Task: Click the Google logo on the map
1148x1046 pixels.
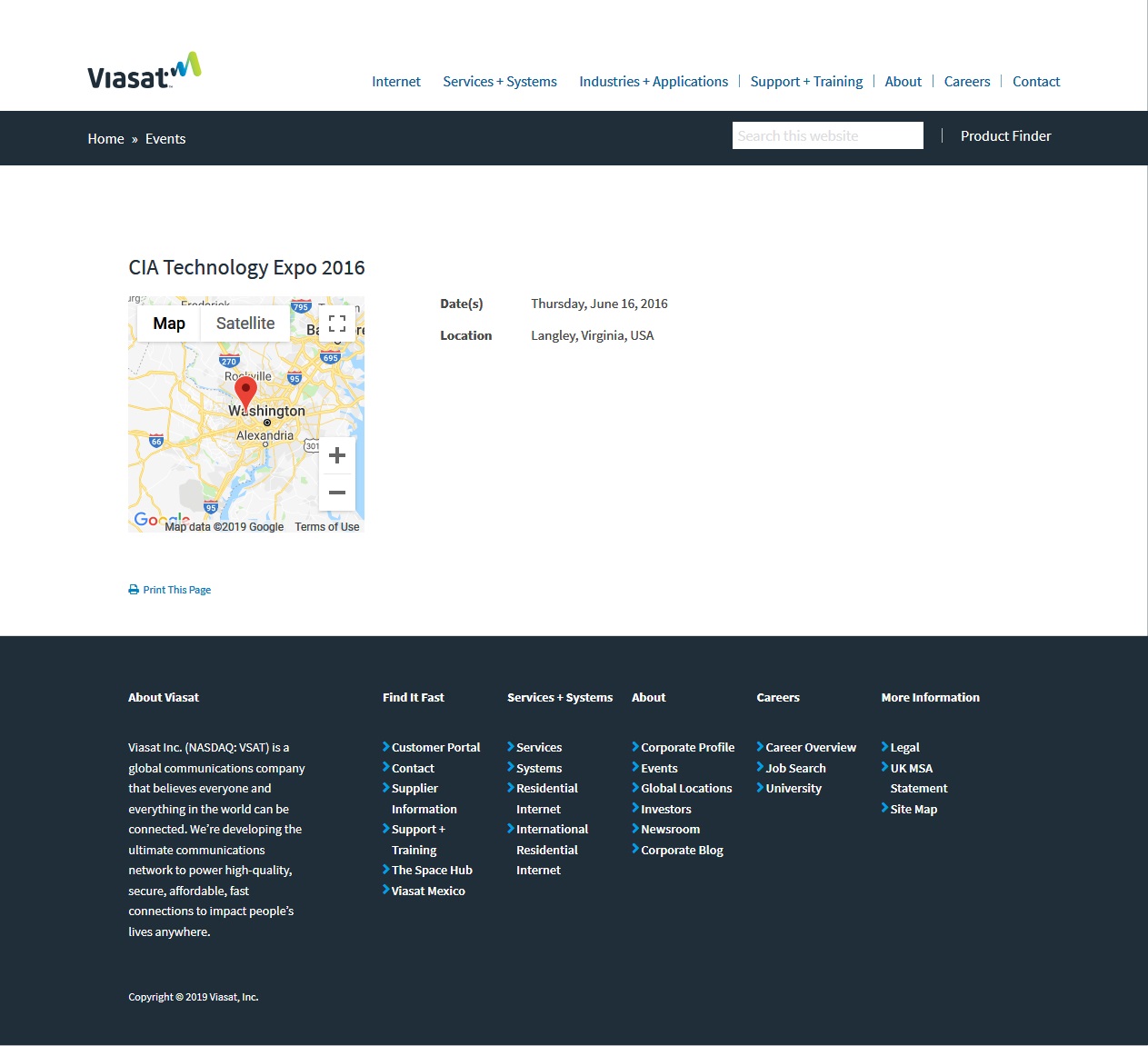Action: coord(162,520)
